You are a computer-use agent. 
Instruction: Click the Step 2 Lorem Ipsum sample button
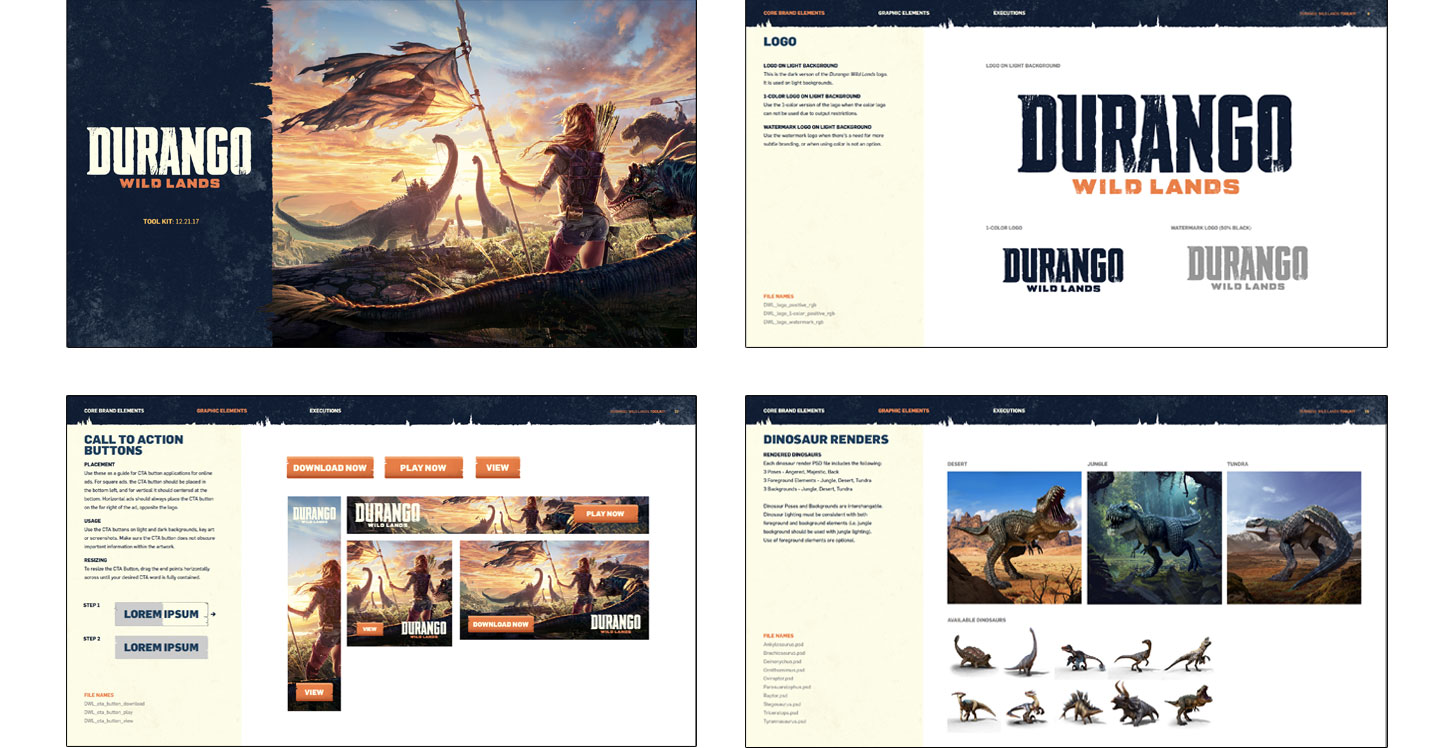161,647
